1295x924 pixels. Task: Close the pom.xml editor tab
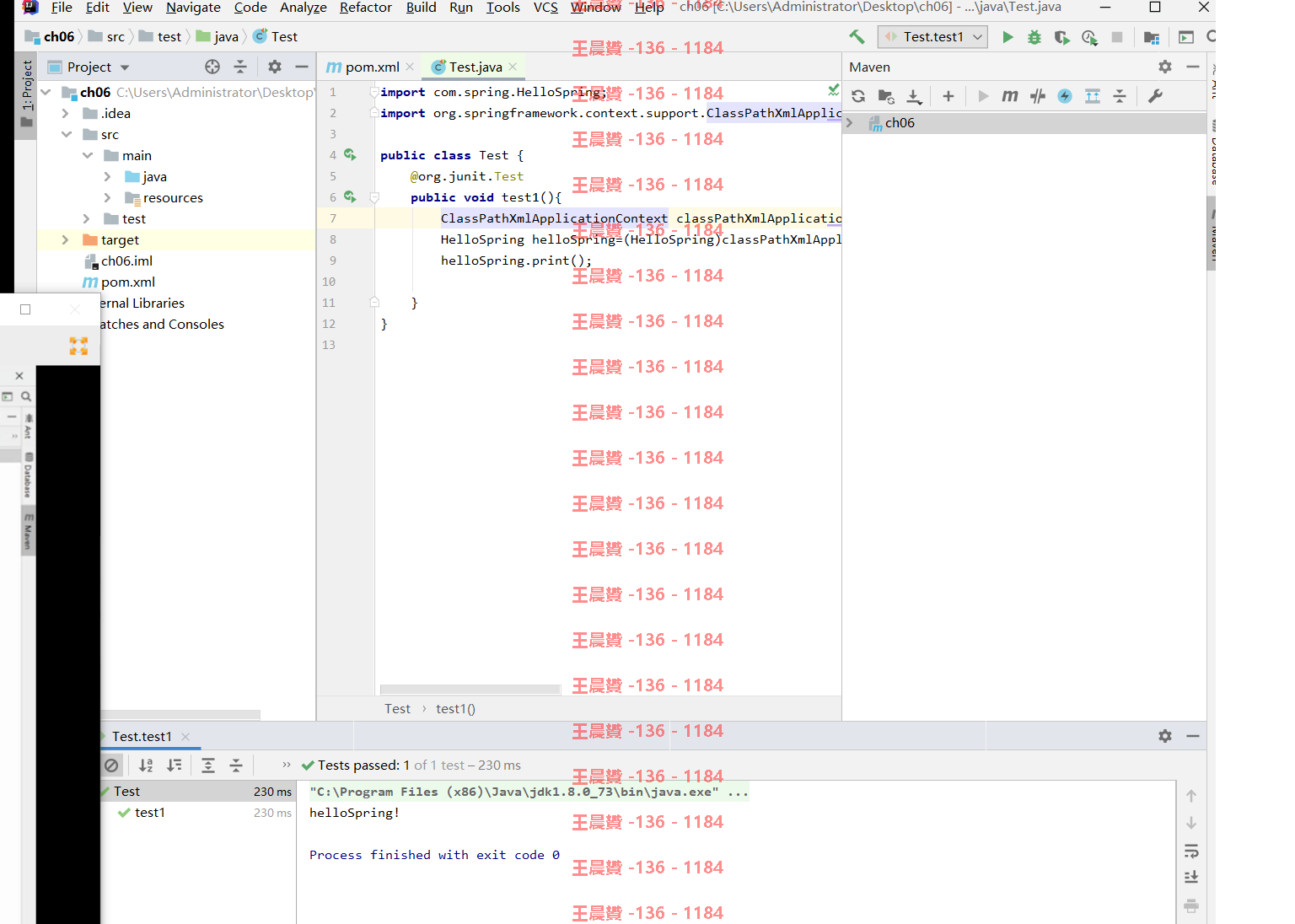(410, 67)
